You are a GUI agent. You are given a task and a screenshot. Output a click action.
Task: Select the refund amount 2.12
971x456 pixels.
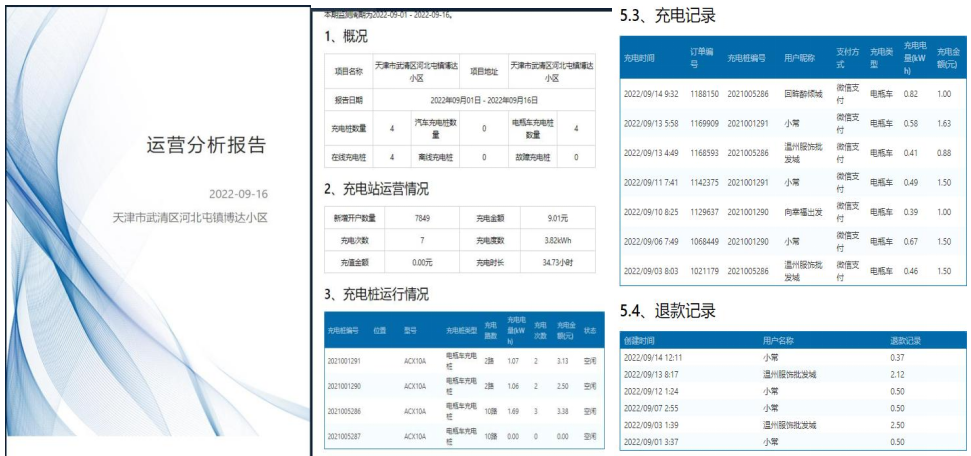coord(897,374)
